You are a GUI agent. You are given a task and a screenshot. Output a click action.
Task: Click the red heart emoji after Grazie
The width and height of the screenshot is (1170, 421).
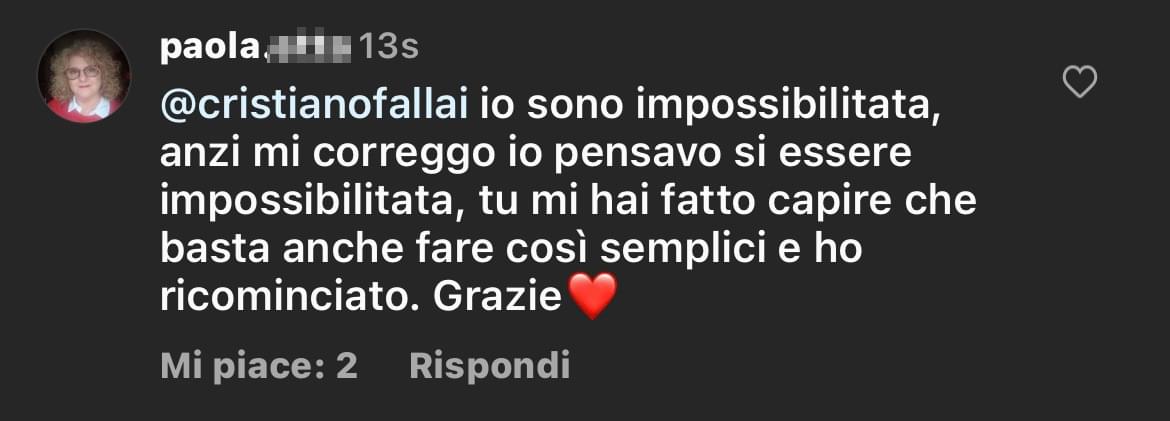(x=592, y=296)
